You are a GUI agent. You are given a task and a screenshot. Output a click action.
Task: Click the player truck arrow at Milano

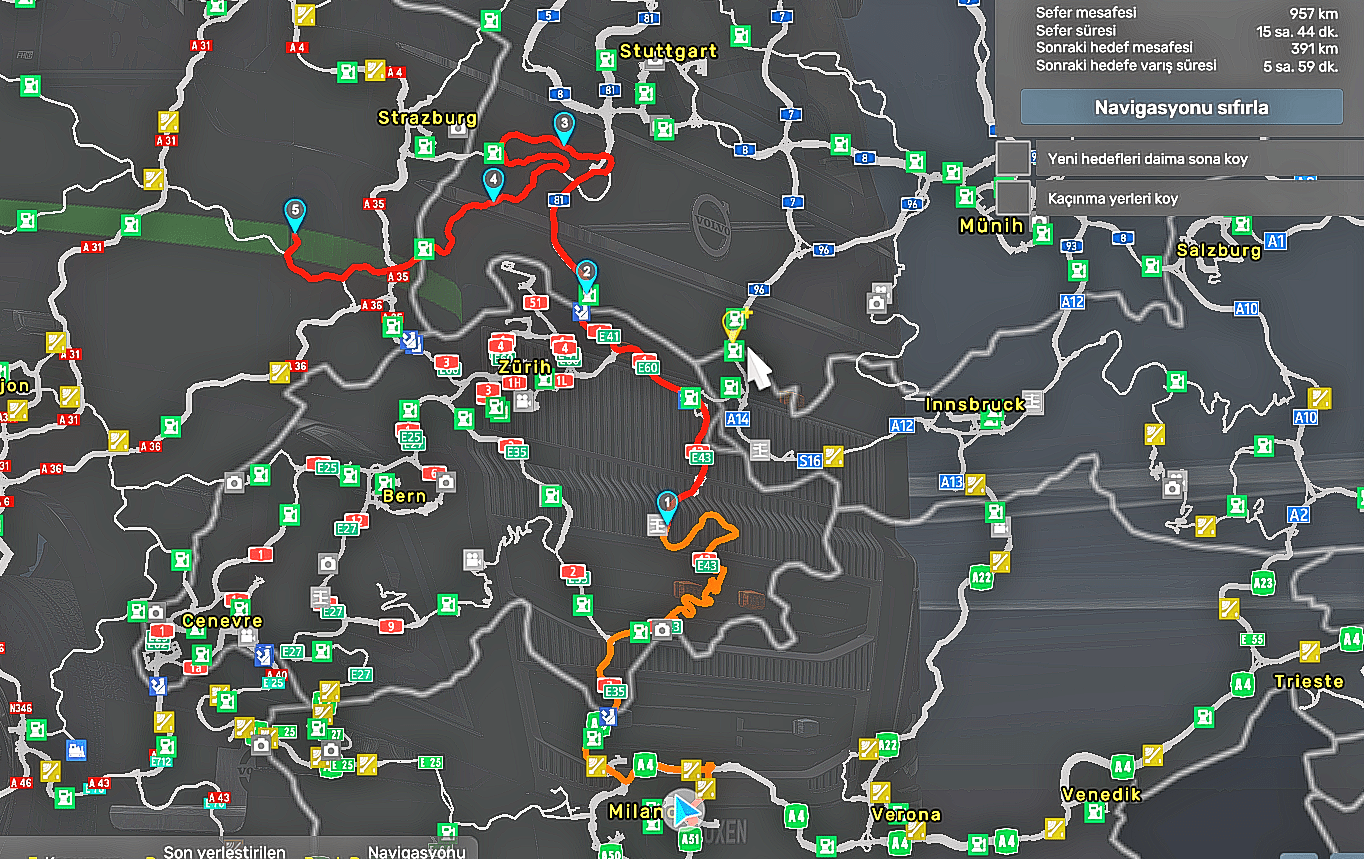[x=685, y=809]
